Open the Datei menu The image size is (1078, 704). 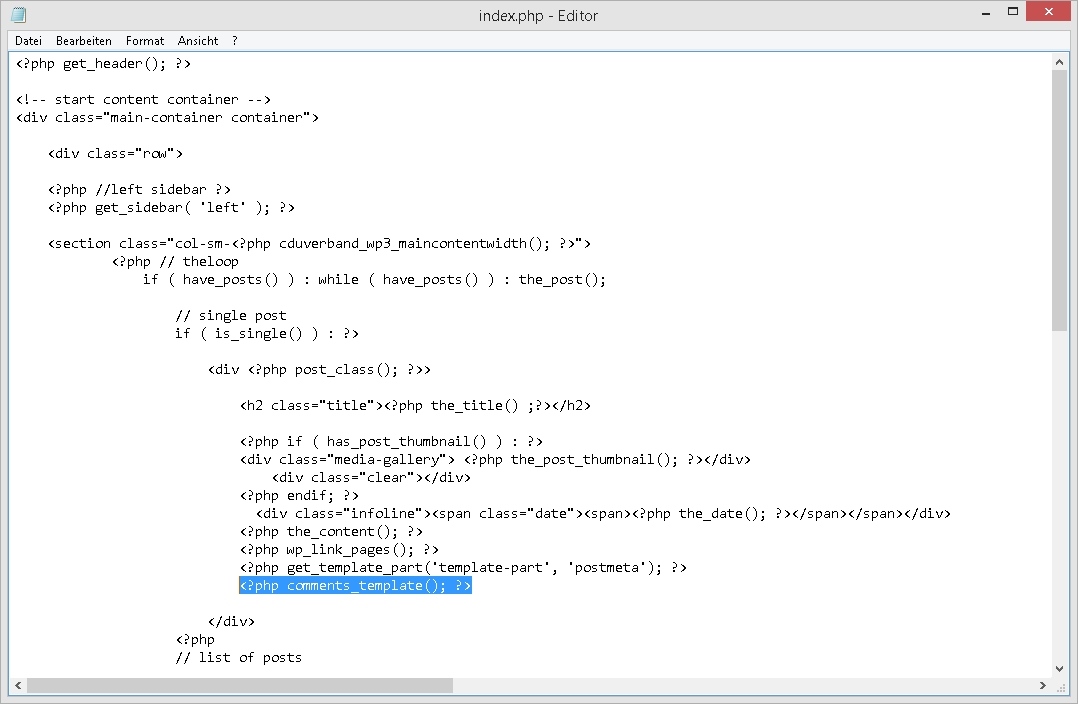click(28, 41)
